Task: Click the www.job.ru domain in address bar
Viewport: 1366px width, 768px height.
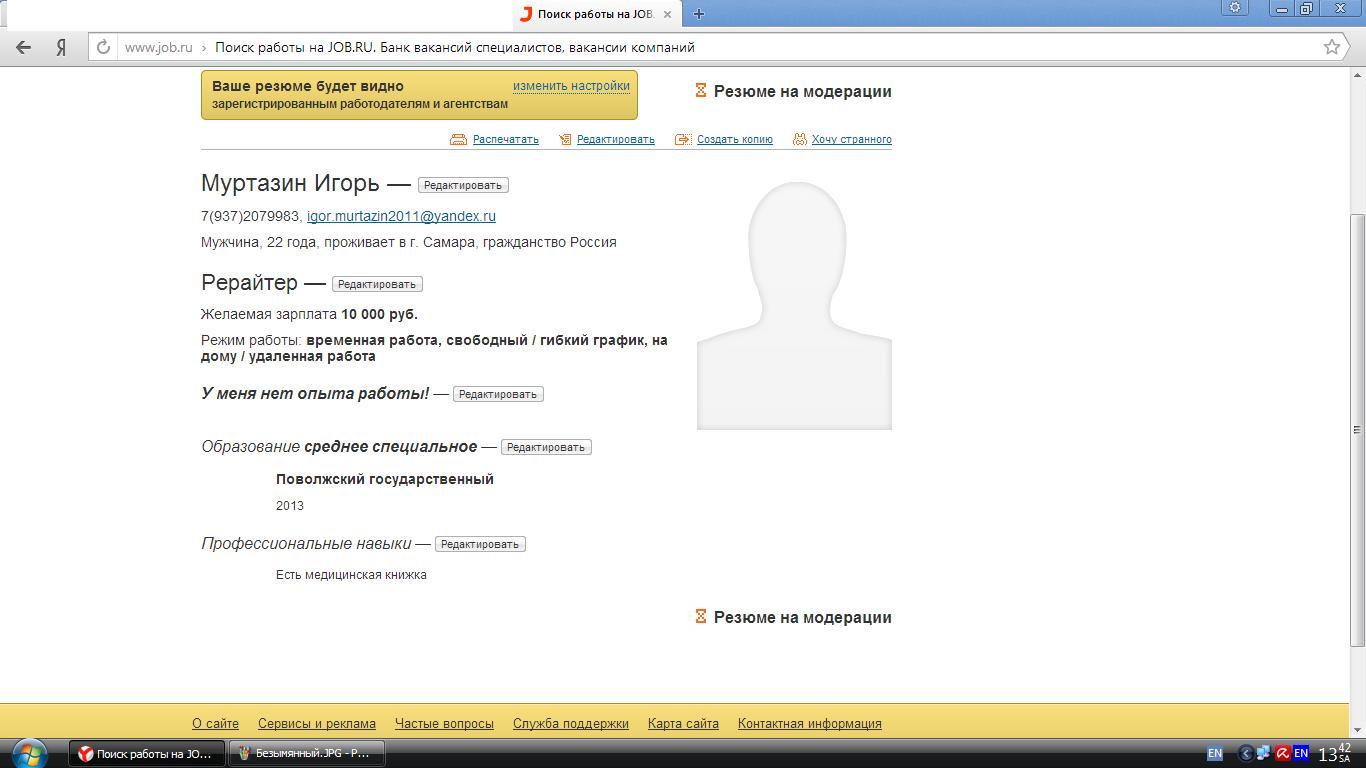Action: [158, 47]
